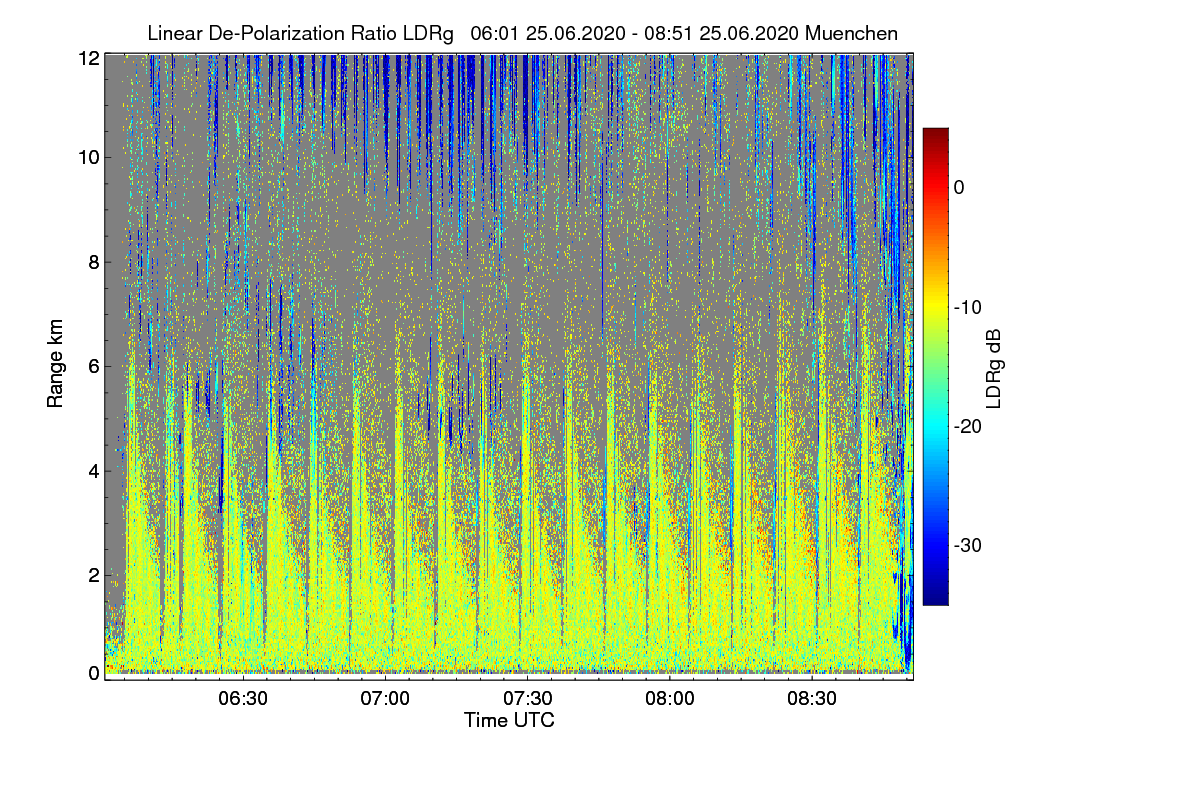Click the -10 colorbar label
The width and height of the screenshot is (1200, 800).
coord(968,307)
